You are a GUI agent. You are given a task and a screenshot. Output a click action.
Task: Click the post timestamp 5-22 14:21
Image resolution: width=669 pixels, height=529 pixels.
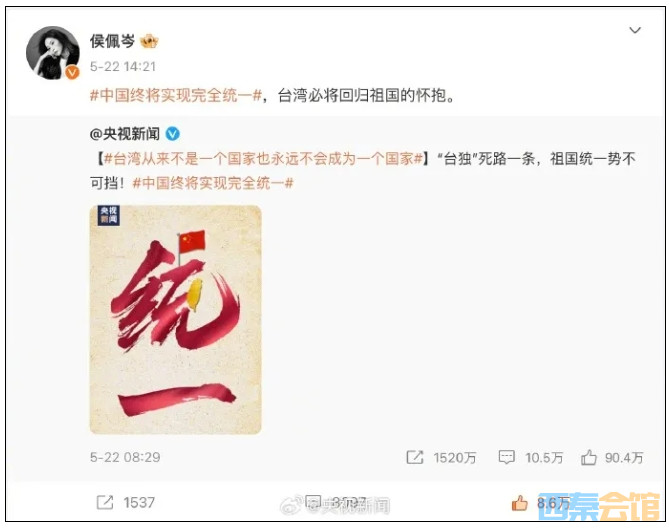(x=123, y=67)
